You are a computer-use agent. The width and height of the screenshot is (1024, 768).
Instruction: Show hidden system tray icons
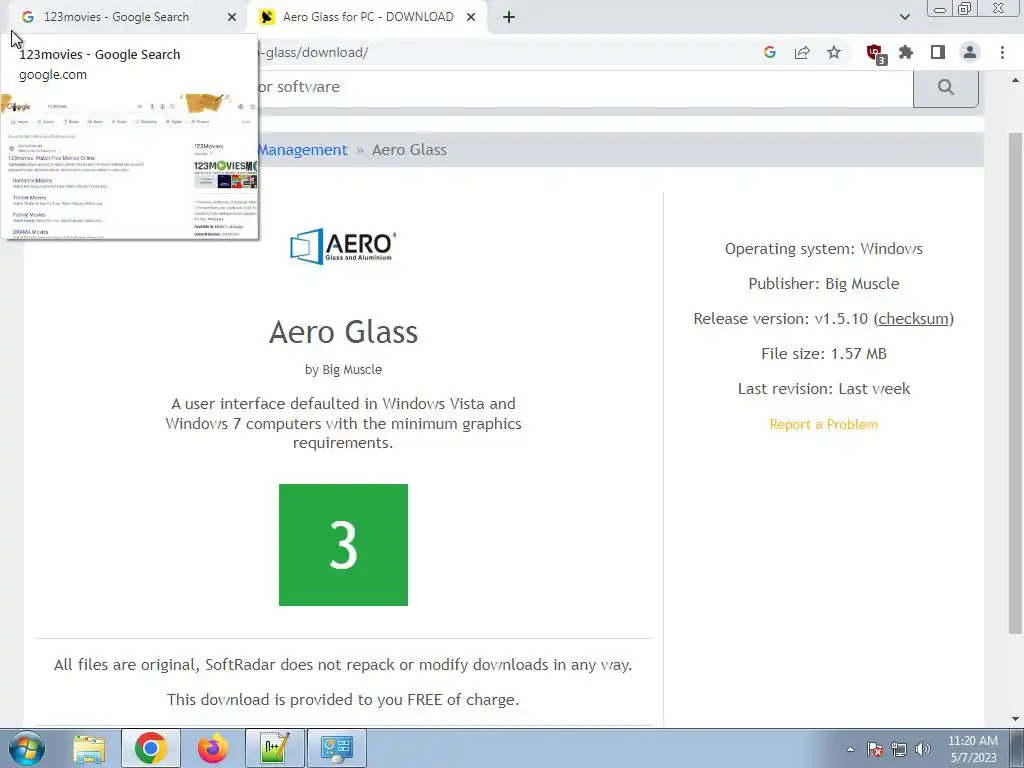pos(850,749)
